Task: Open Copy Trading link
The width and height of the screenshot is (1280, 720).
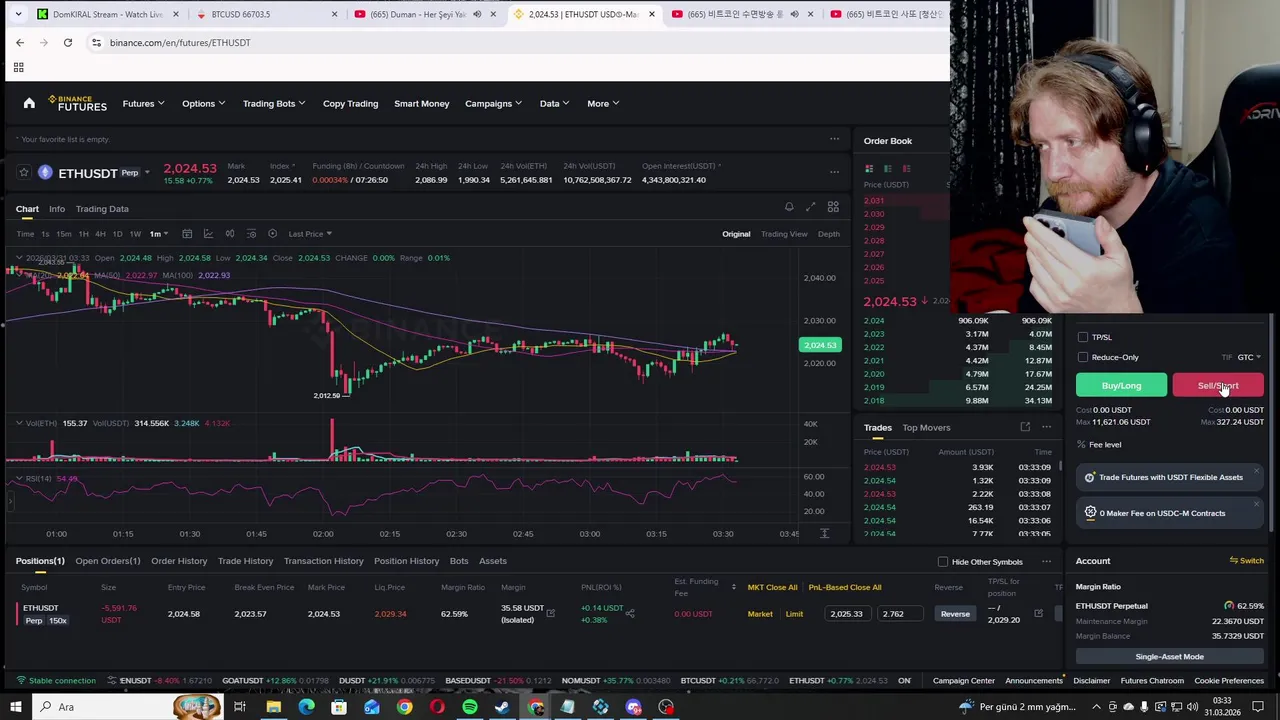Action: click(x=350, y=103)
